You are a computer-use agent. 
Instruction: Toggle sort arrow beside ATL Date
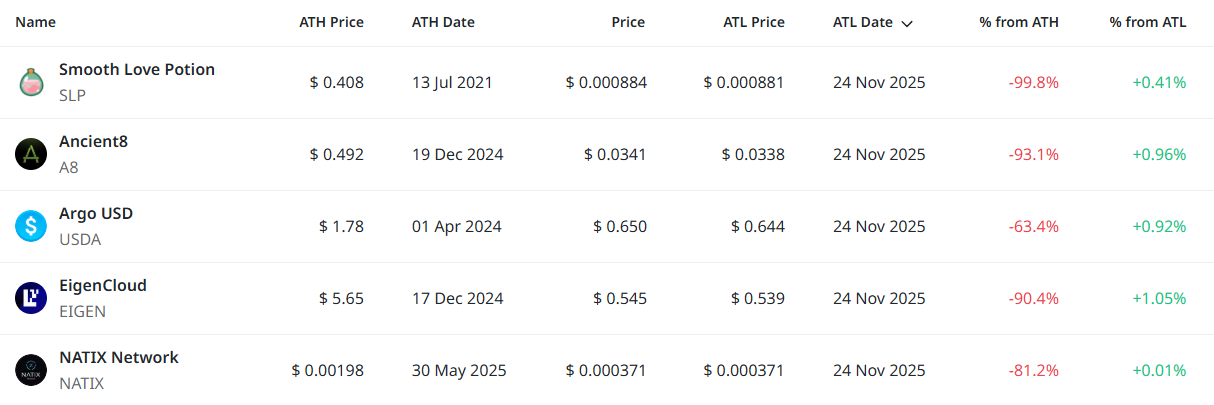(907, 23)
